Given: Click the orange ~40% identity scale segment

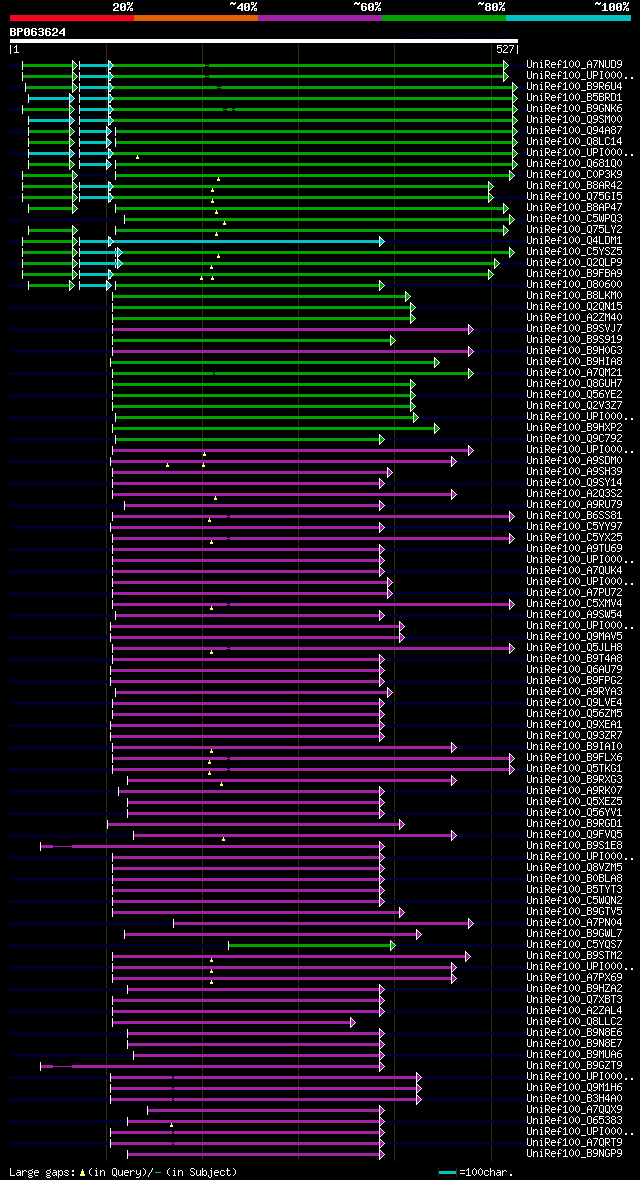Looking at the screenshot, I should pyautogui.click(x=196, y=17).
